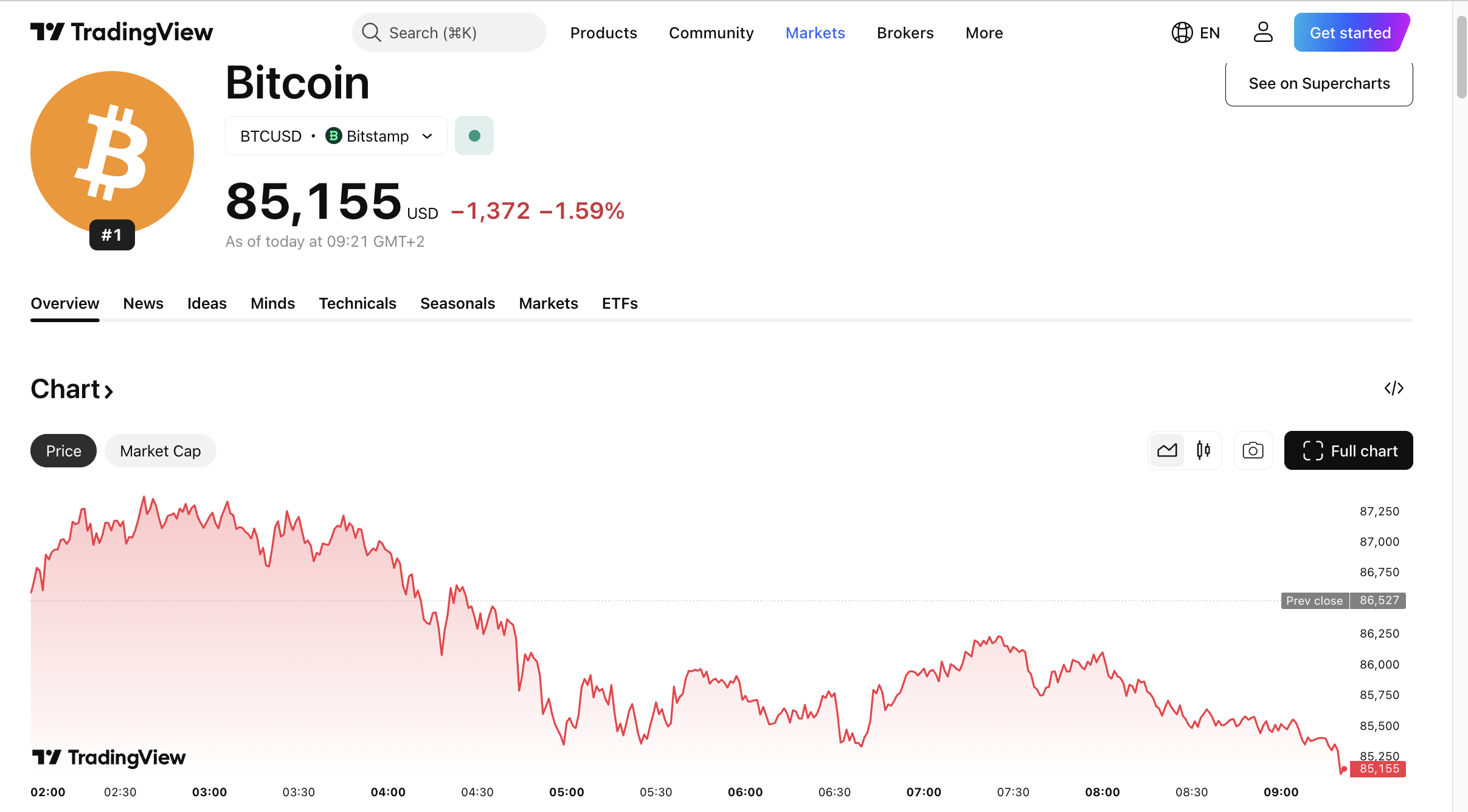1468x812 pixels.
Task: Select the Price chart mode
Action: point(63,450)
